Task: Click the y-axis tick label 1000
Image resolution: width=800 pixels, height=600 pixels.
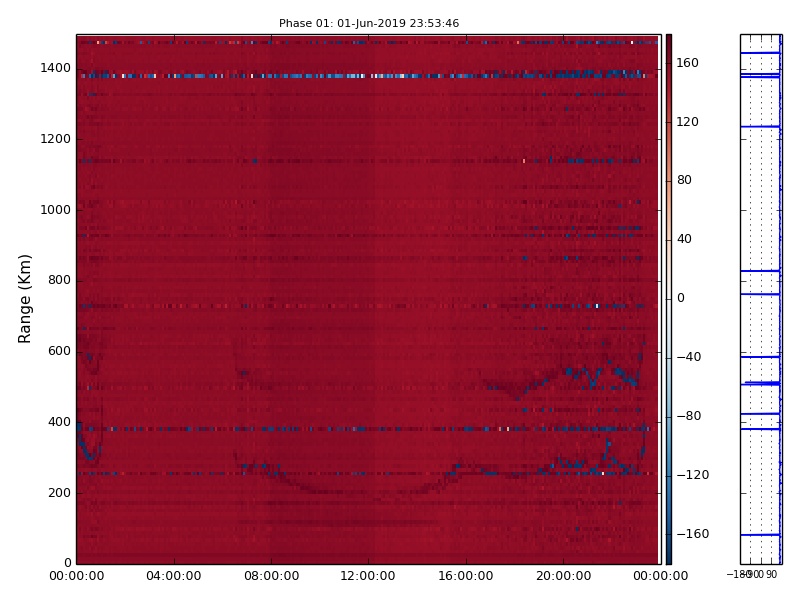Action: pyautogui.click(x=56, y=210)
